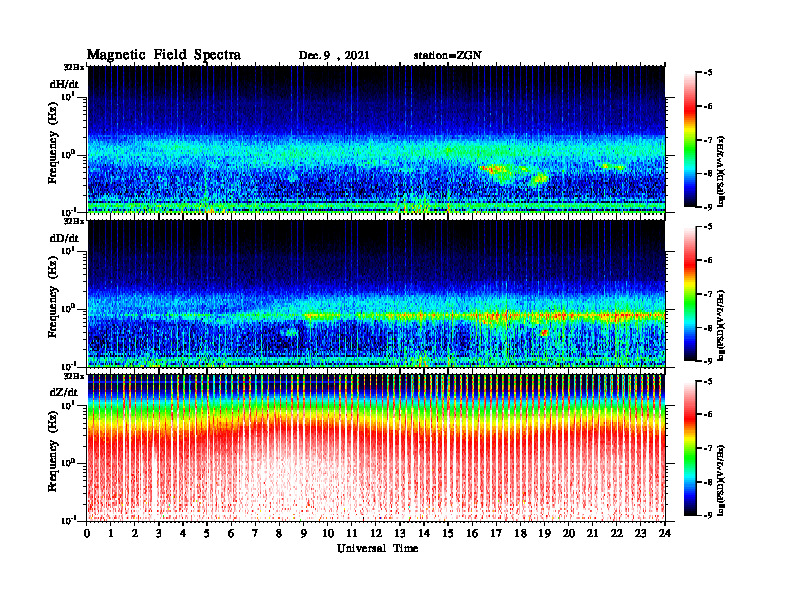Click hour 9 on the Universal Time axis
The height and width of the screenshot is (612, 792).
304,533
